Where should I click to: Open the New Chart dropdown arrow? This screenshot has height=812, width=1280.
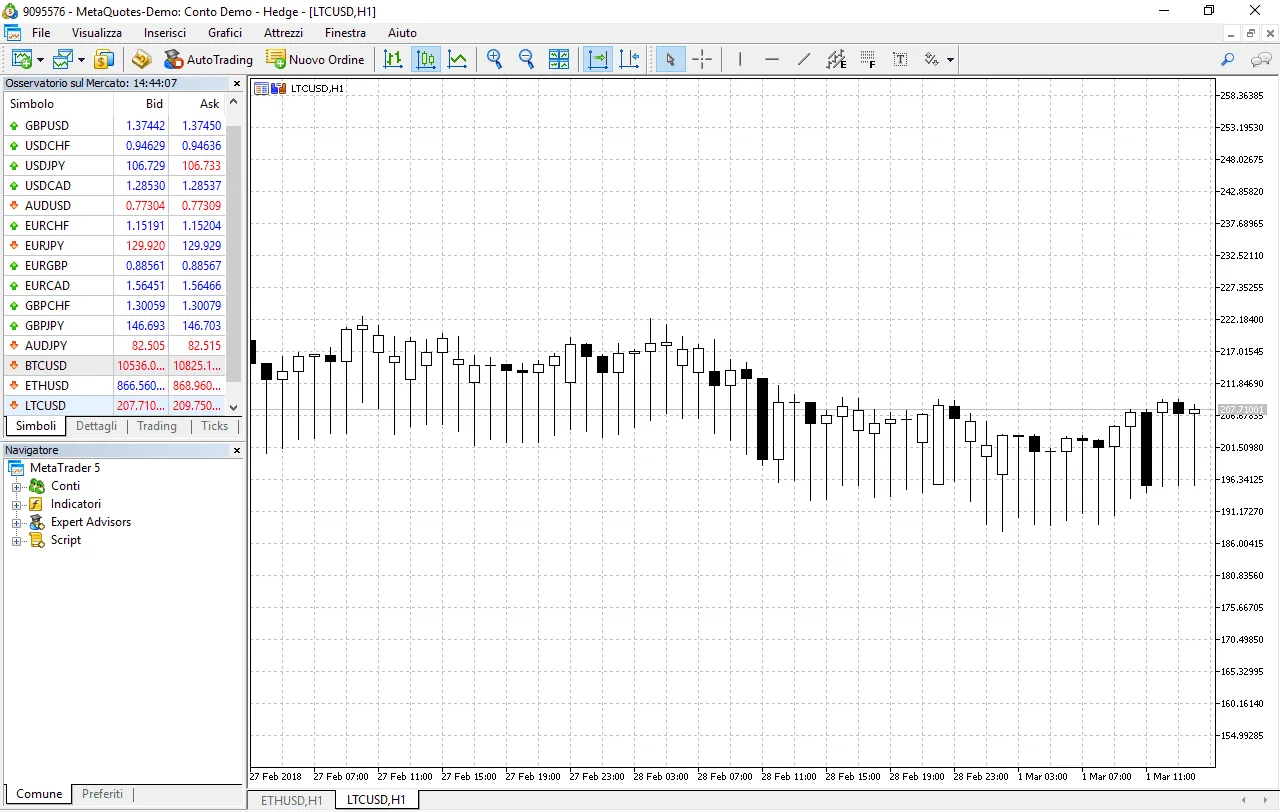40,60
